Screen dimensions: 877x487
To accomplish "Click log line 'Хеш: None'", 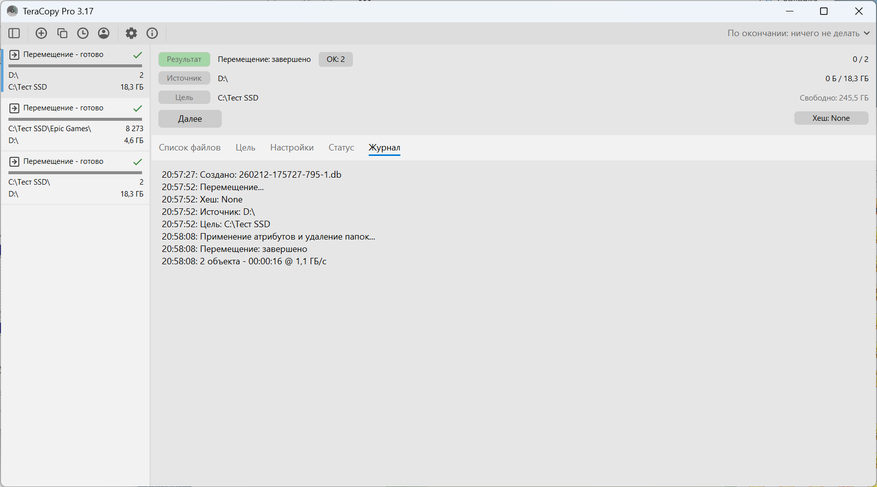I will (202, 199).
